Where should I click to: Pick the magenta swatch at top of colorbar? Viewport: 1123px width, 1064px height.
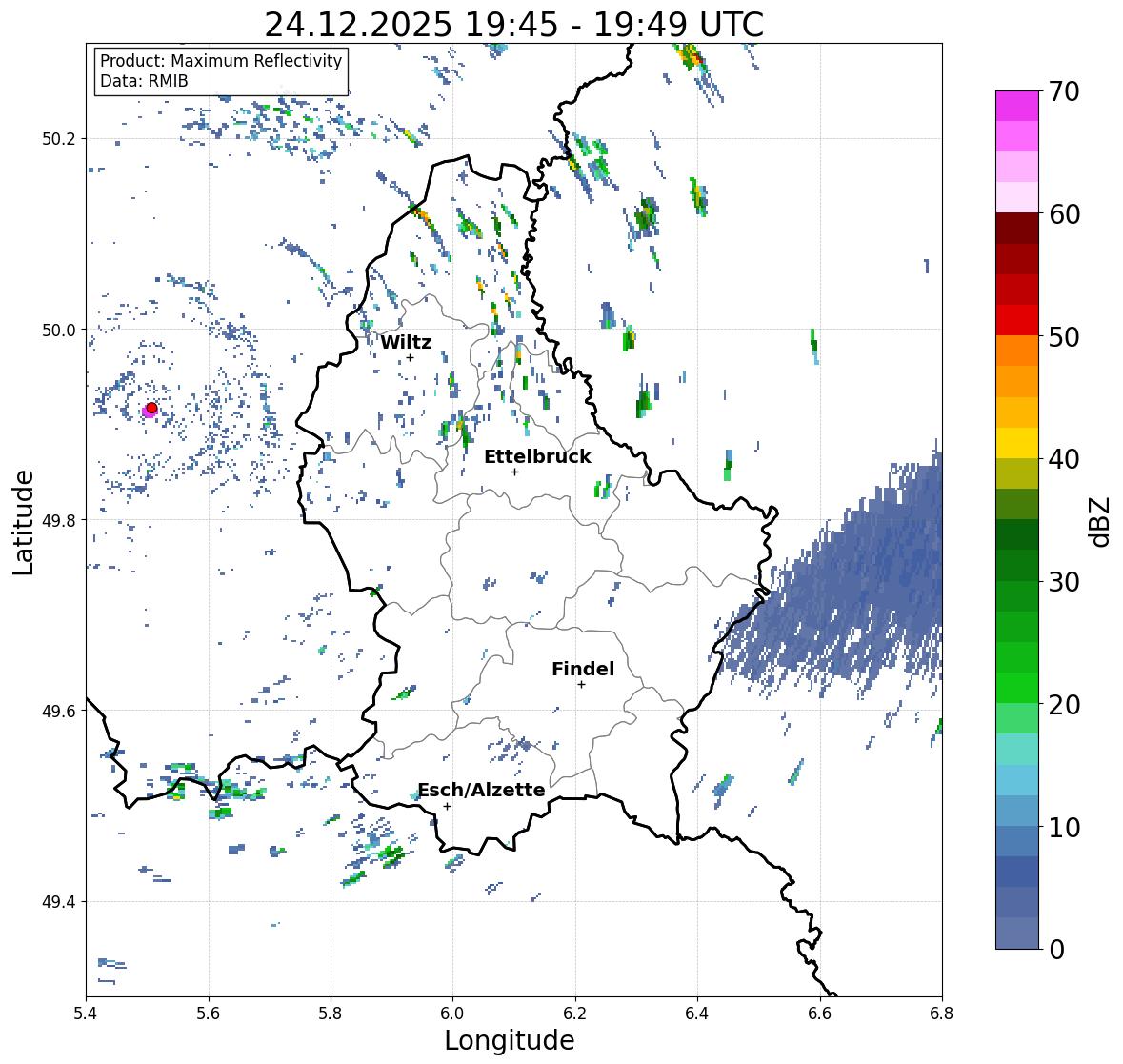1017,106
